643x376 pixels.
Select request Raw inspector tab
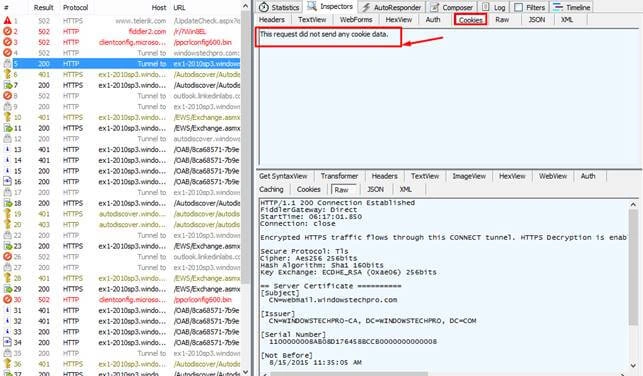[502, 20]
